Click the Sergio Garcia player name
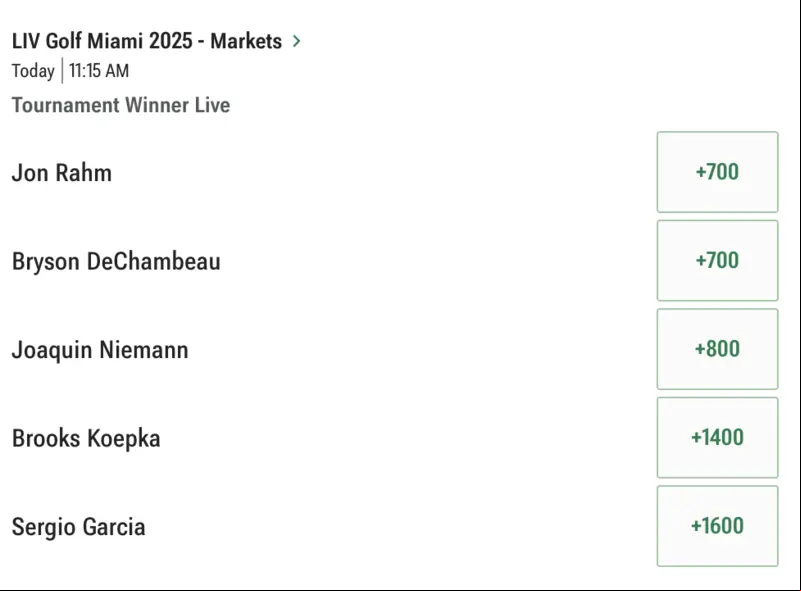The height and width of the screenshot is (591, 801). [79, 527]
